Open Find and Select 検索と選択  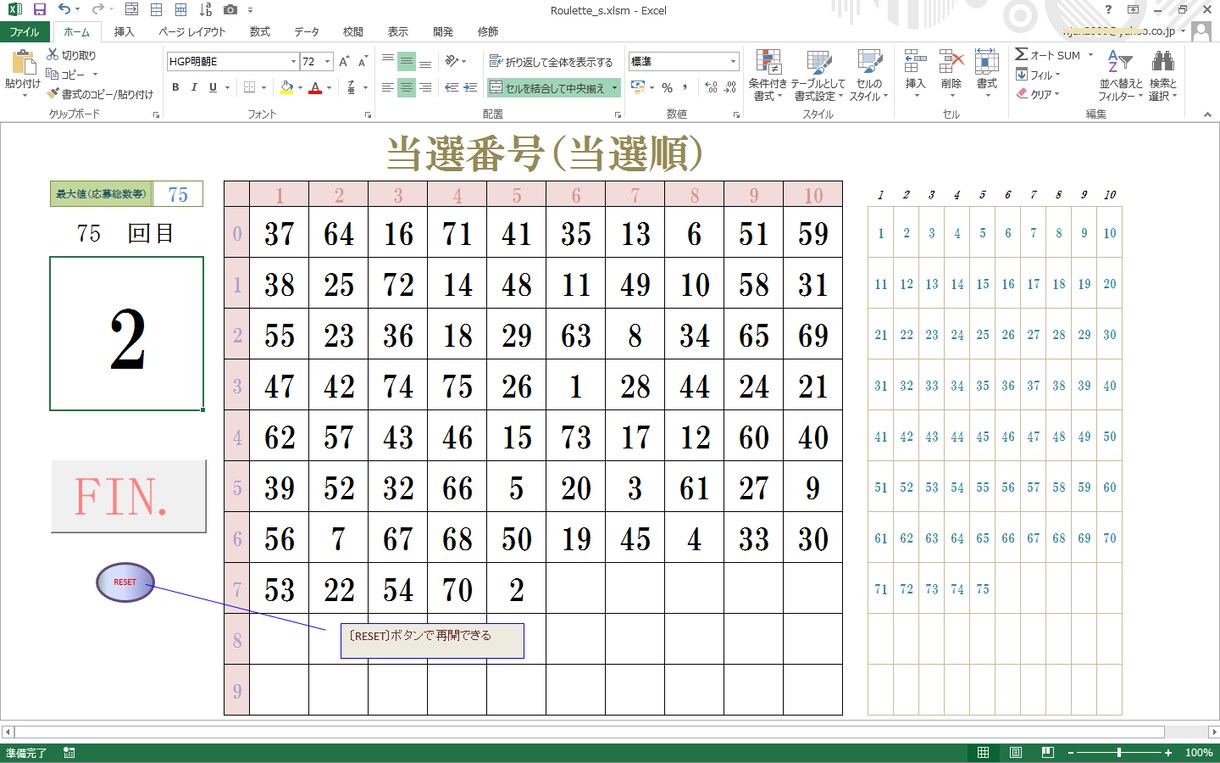1162,75
